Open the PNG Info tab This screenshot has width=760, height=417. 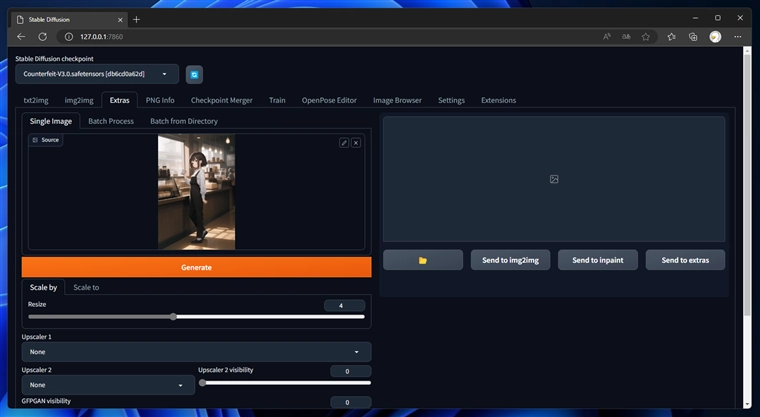tap(160, 100)
